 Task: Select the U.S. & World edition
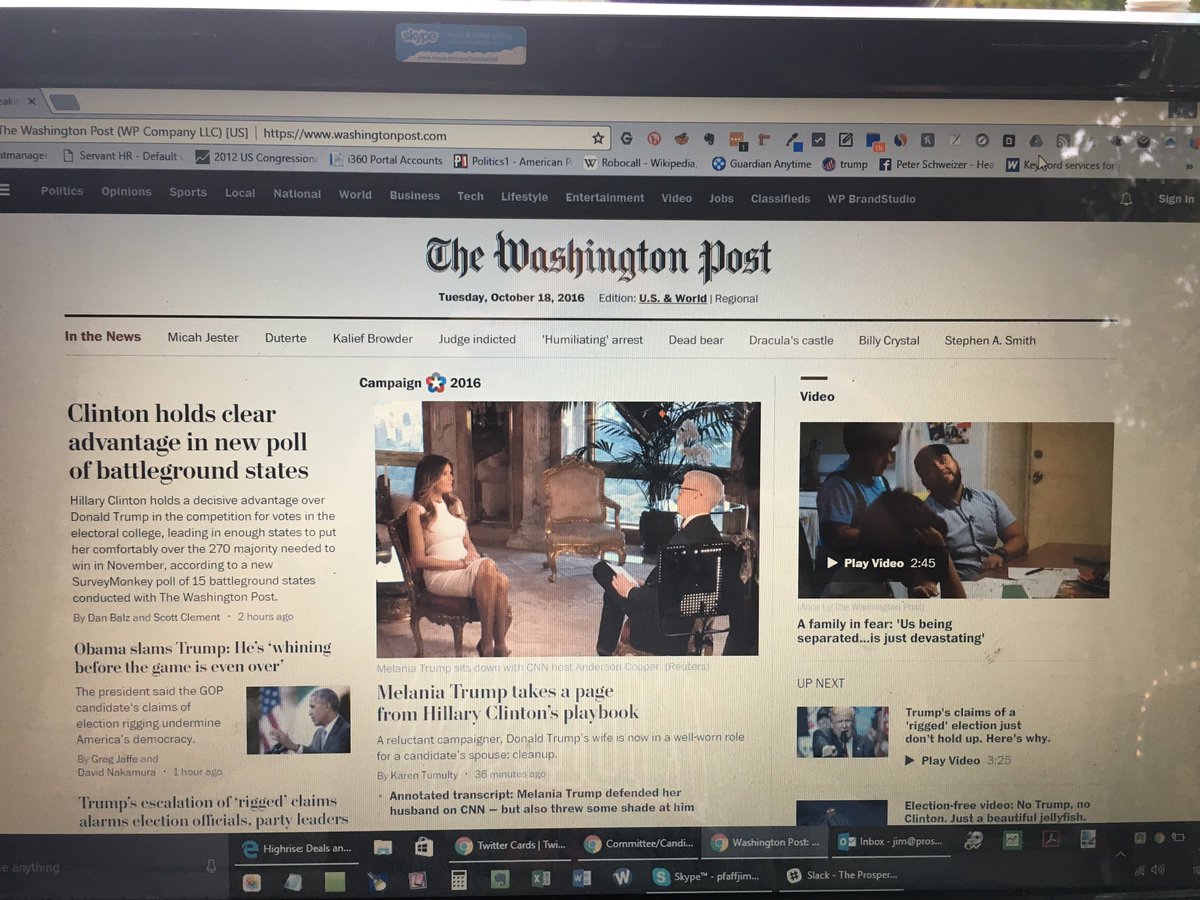coord(673,298)
